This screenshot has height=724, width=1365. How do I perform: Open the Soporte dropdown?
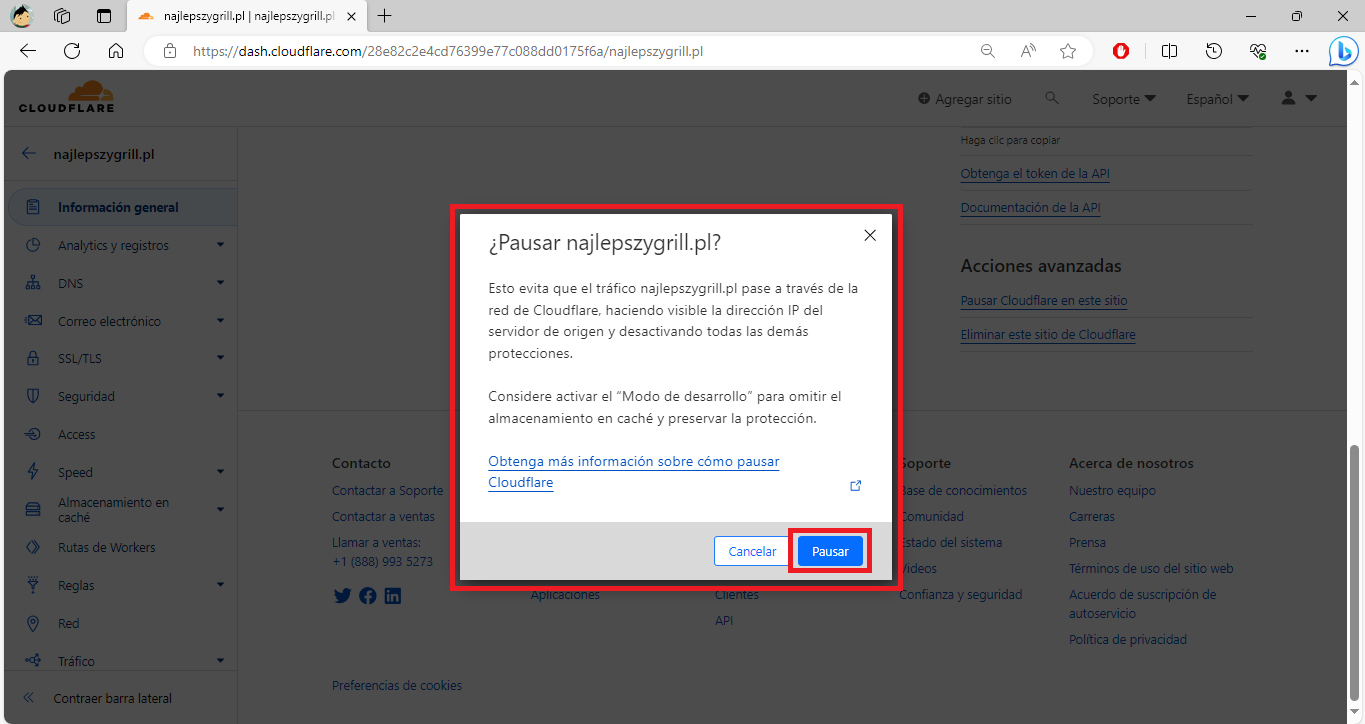[x=1124, y=99]
